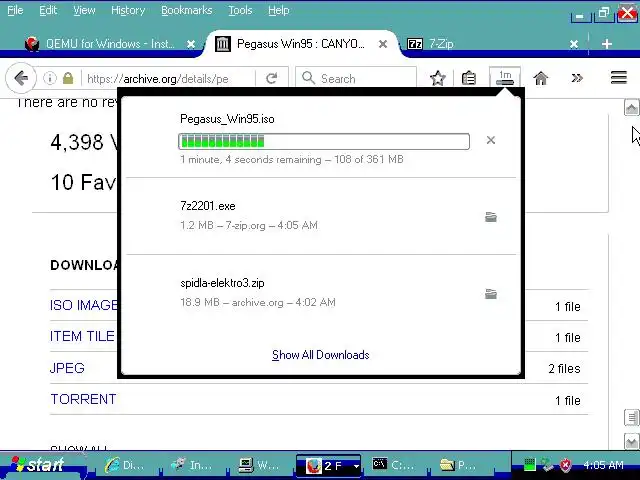Switch to Internet Explorer taskbar item
The width and height of the screenshot is (640, 480).
click(x=125, y=465)
